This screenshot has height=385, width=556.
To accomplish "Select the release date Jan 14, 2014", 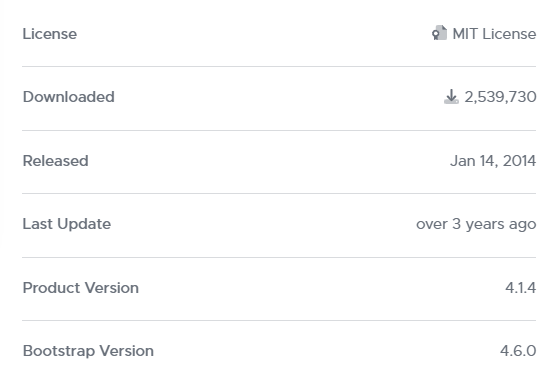I will tap(493, 161).
